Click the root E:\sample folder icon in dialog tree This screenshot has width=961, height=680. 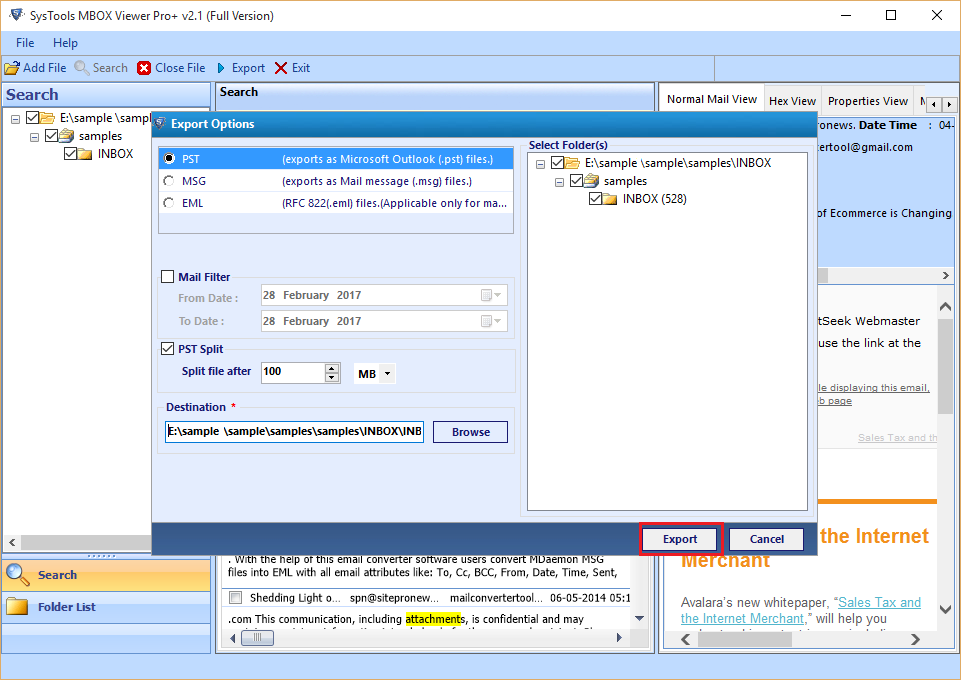[572, 163]
